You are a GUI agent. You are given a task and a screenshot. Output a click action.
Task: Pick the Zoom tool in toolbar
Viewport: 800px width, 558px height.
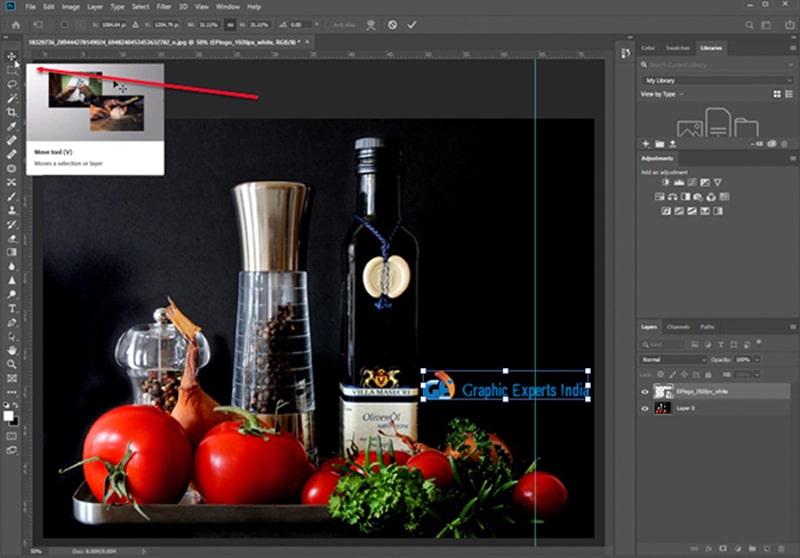(x=11, y=364)
